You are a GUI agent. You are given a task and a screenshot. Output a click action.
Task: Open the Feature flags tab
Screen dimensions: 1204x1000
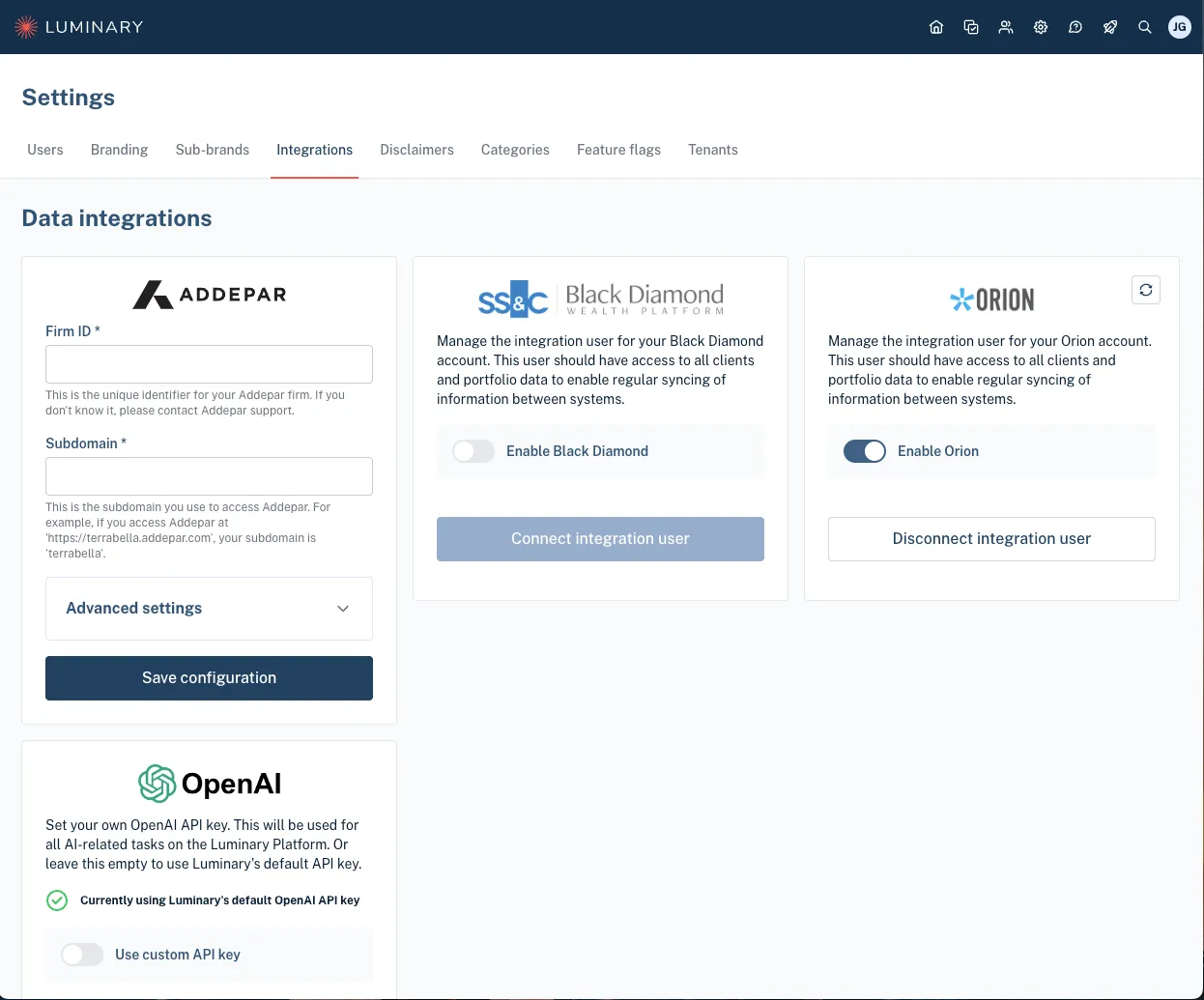pos(619,150)
